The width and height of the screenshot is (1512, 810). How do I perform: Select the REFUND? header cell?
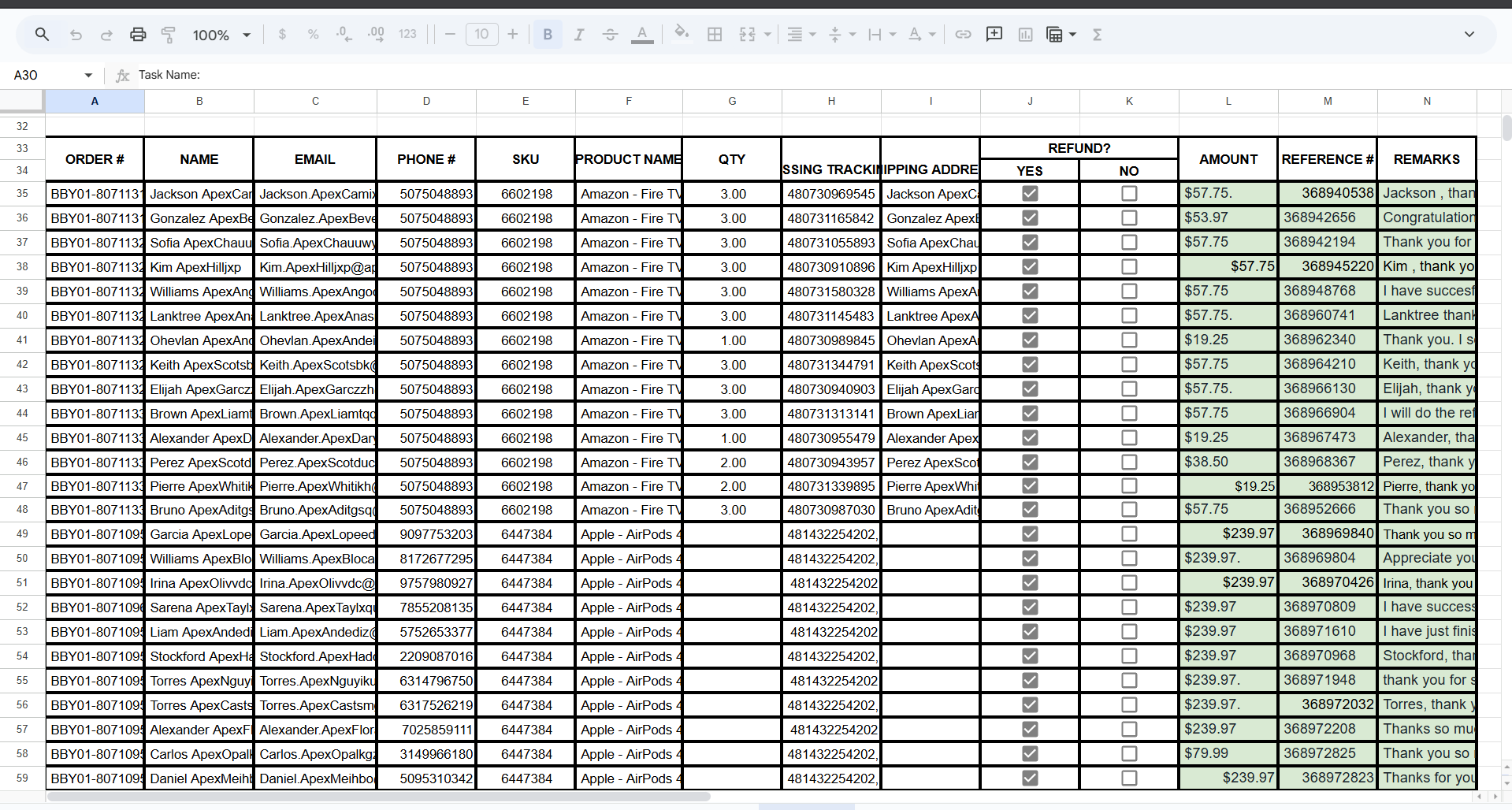coord(1079,148)
